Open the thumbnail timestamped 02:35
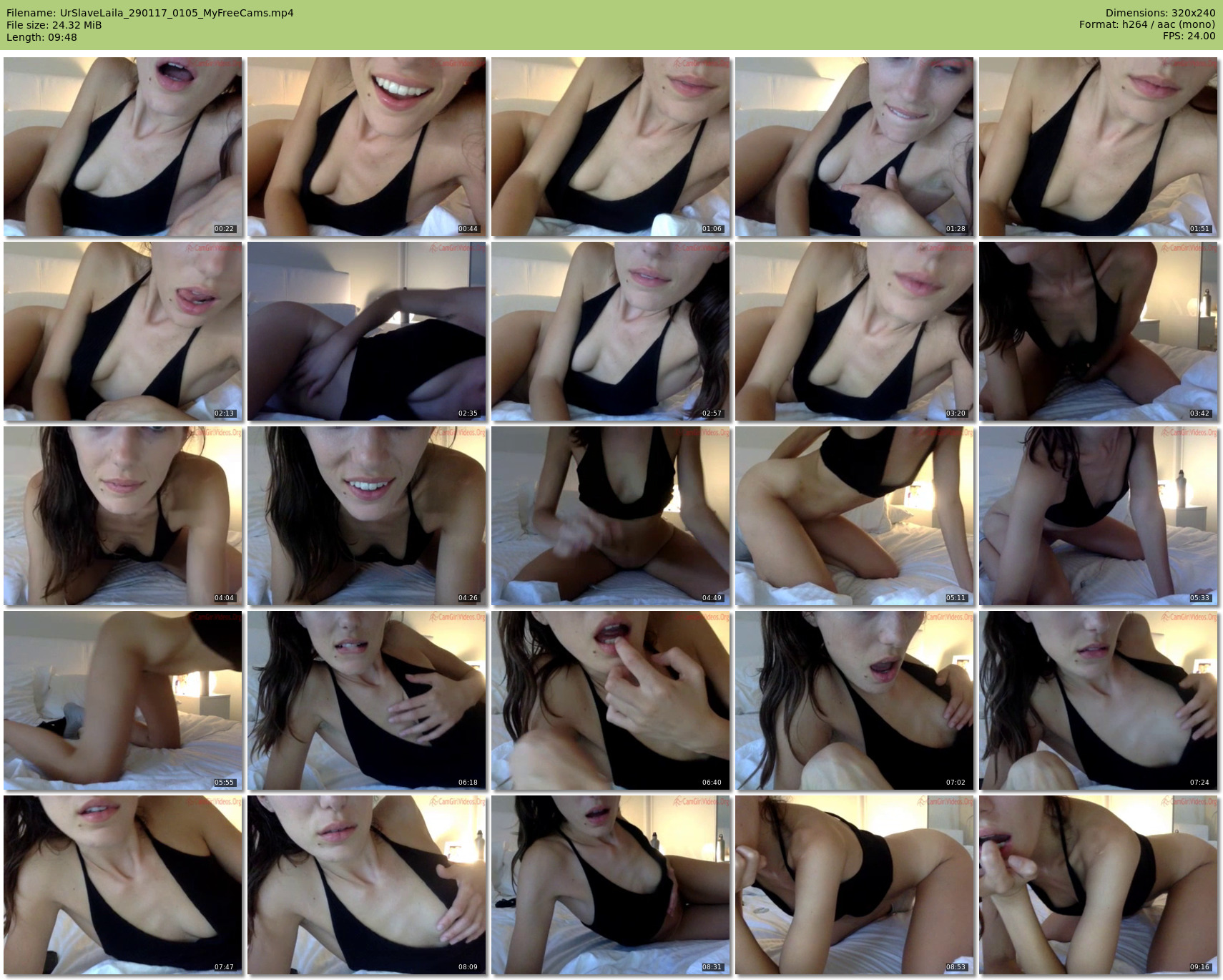This screenshot has width=1223, height=980. [367, 331]
